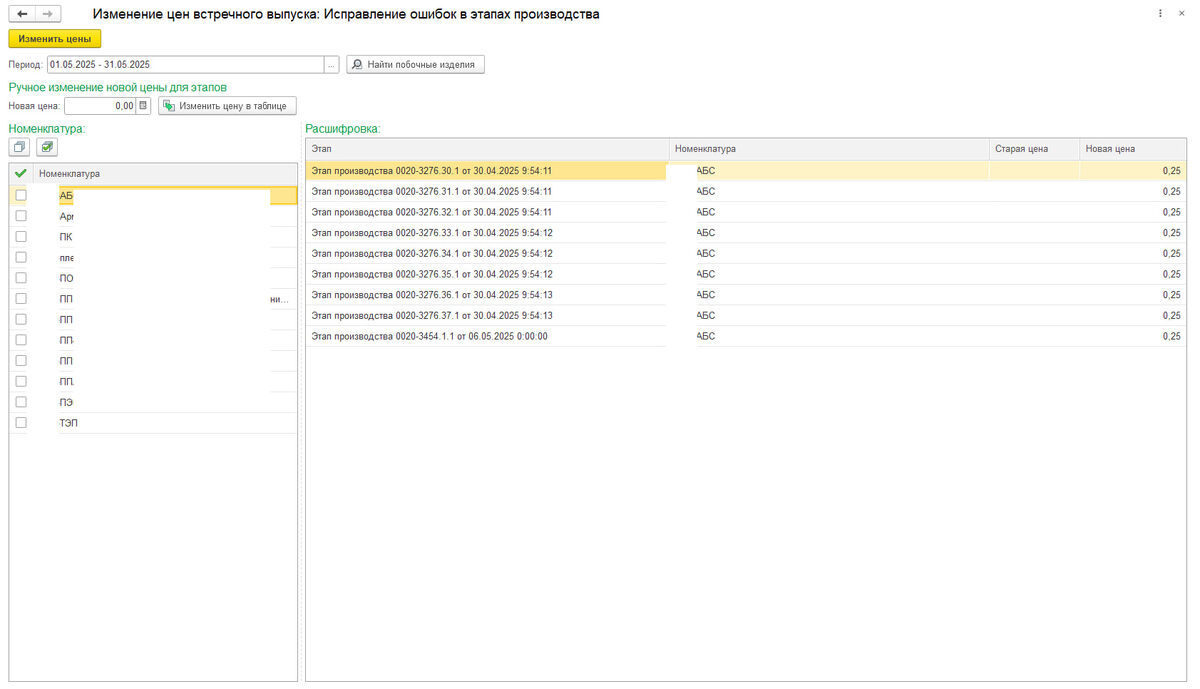Open period chooser ellipsis button
Screen dimensions: 1200x689
[332, 64]
